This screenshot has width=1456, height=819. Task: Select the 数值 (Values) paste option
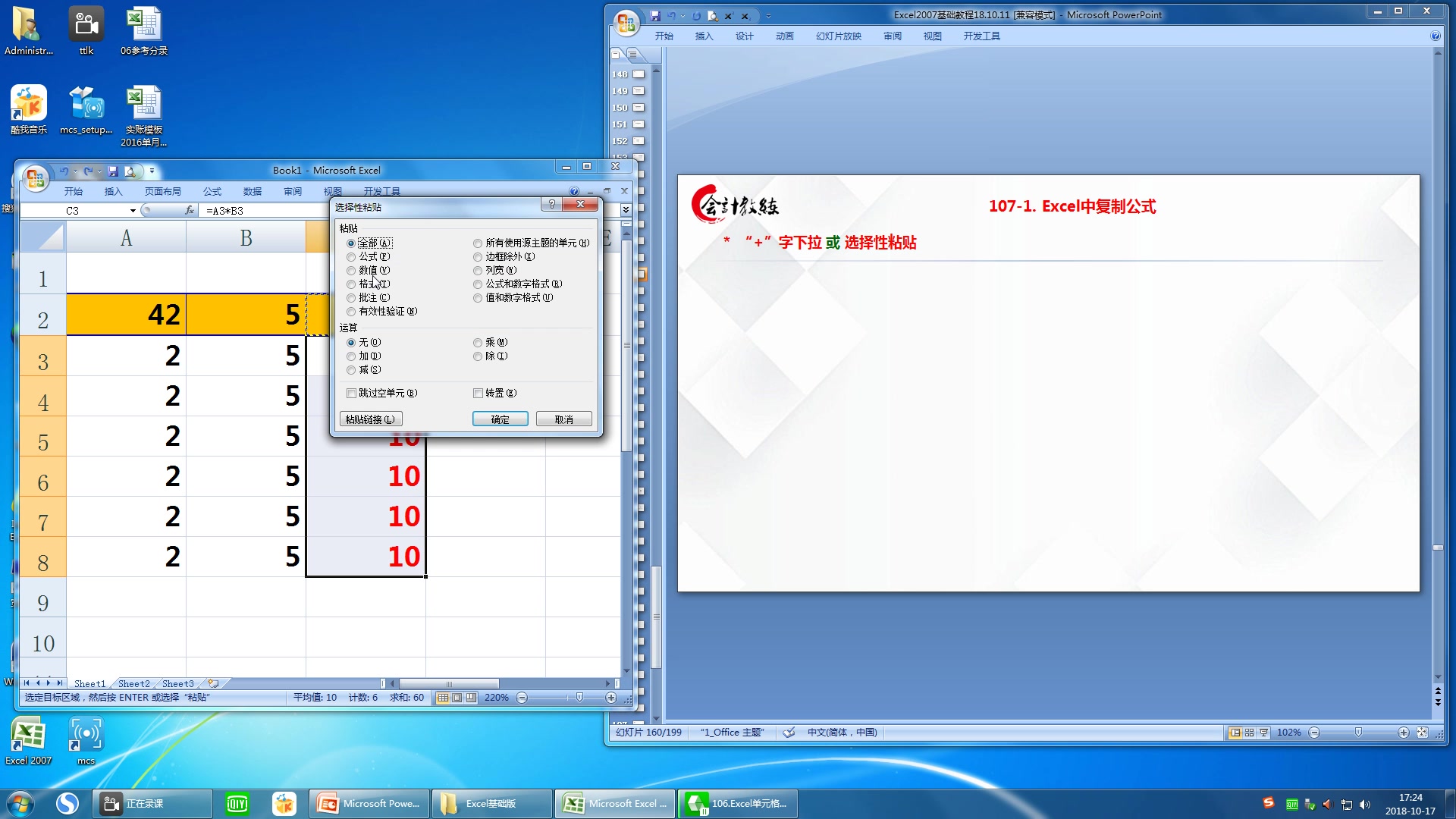(351, 271)
